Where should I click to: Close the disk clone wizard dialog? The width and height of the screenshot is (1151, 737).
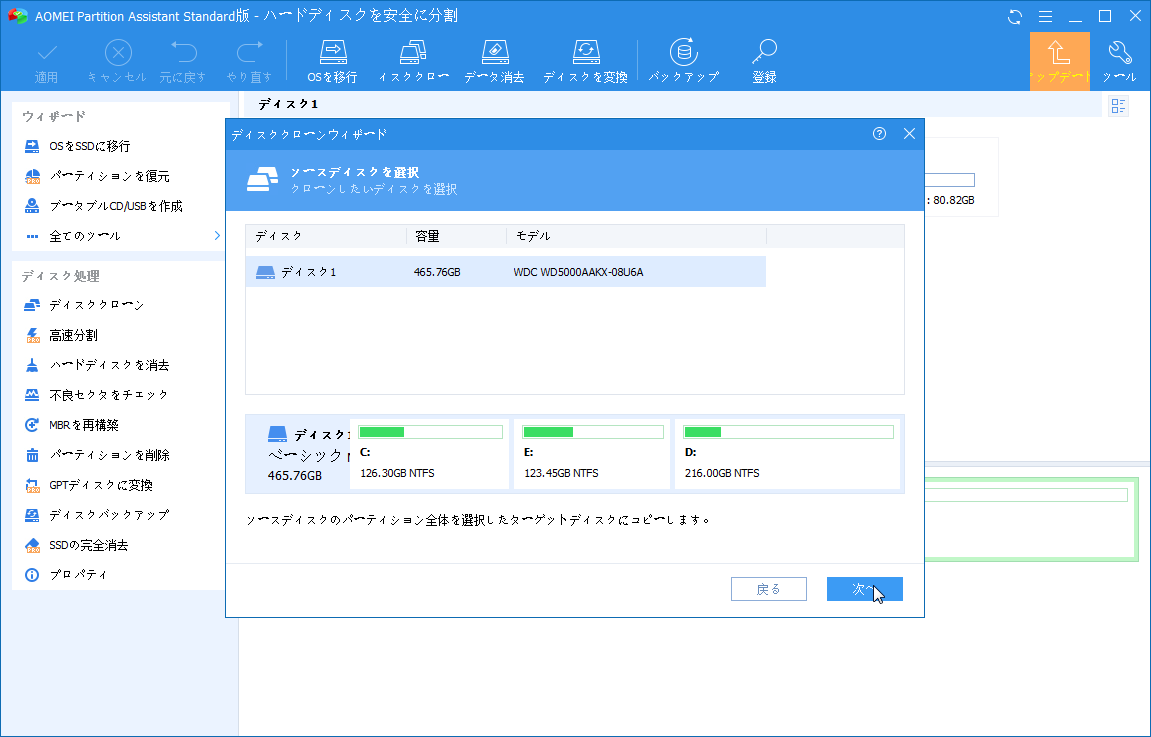[x=909, y=134]
